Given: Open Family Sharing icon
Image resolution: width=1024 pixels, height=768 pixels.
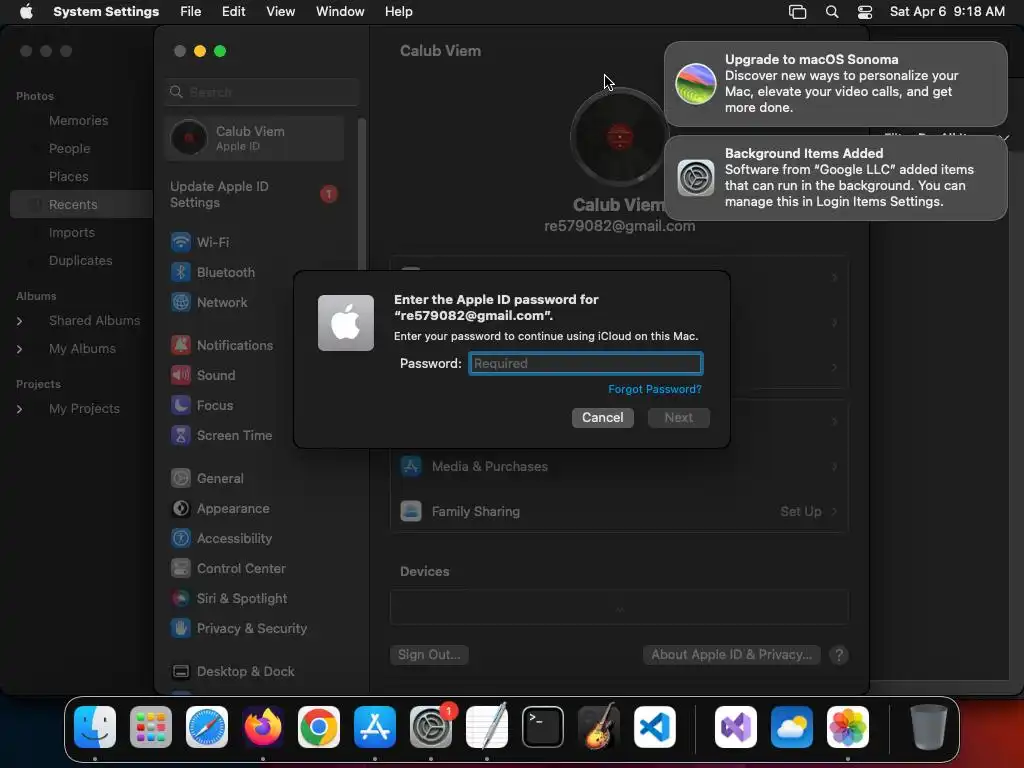Looking at the screenshot, I should pyautogui.click(x=411, y=511).
